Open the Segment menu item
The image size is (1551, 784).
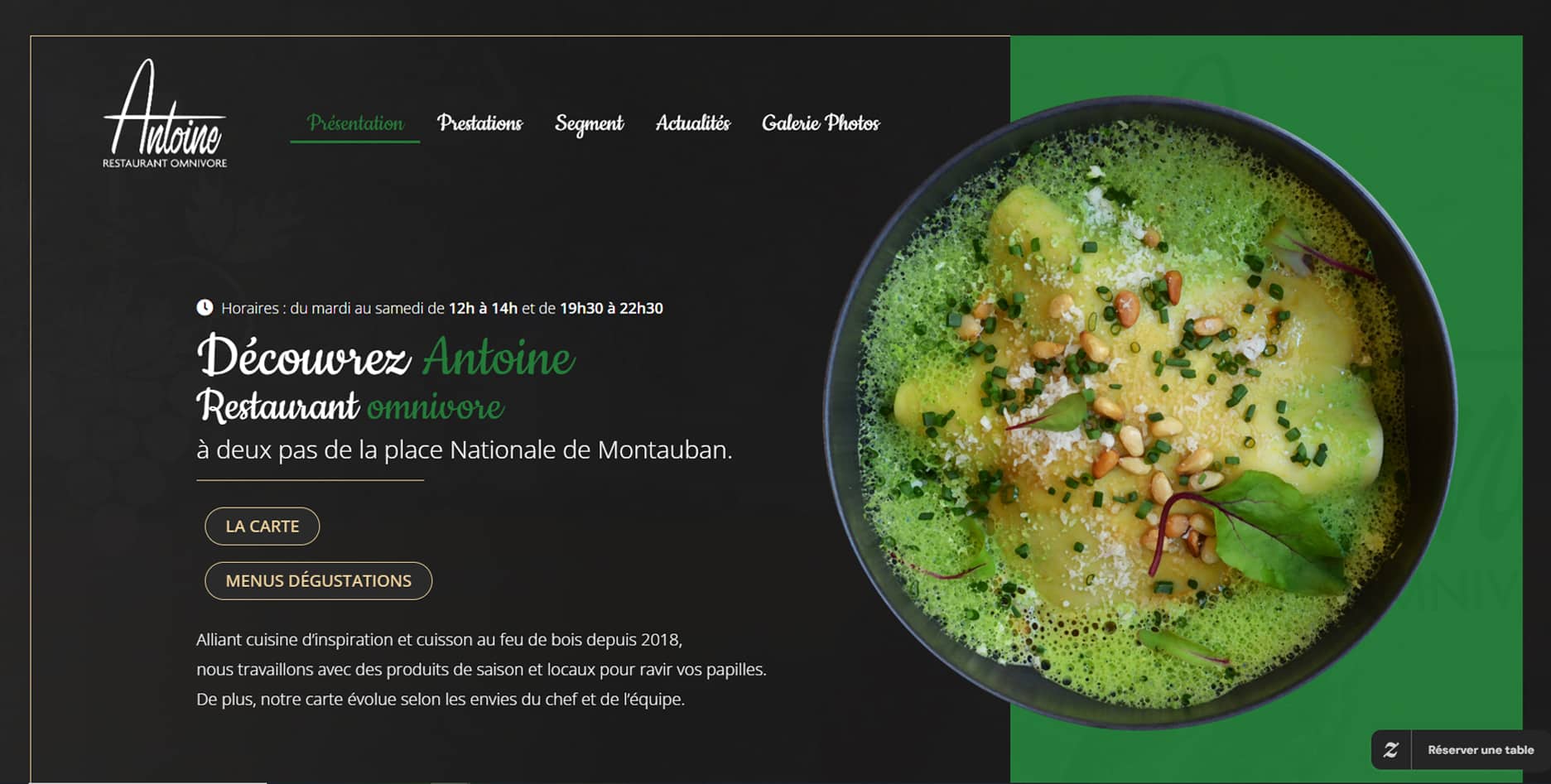pyautogui.click(x=589, y=123)
